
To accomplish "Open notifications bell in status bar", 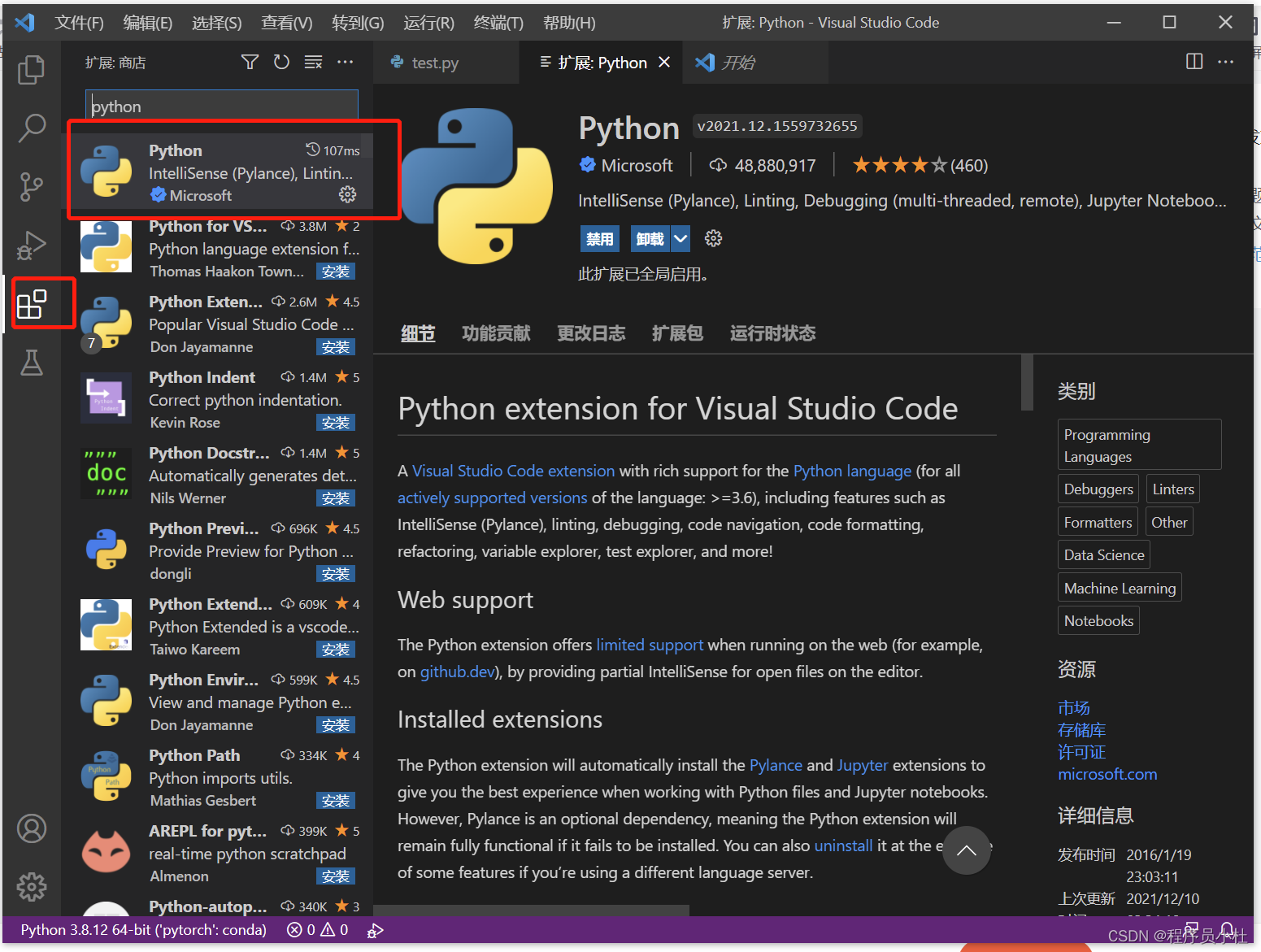I will point(1227,929).
